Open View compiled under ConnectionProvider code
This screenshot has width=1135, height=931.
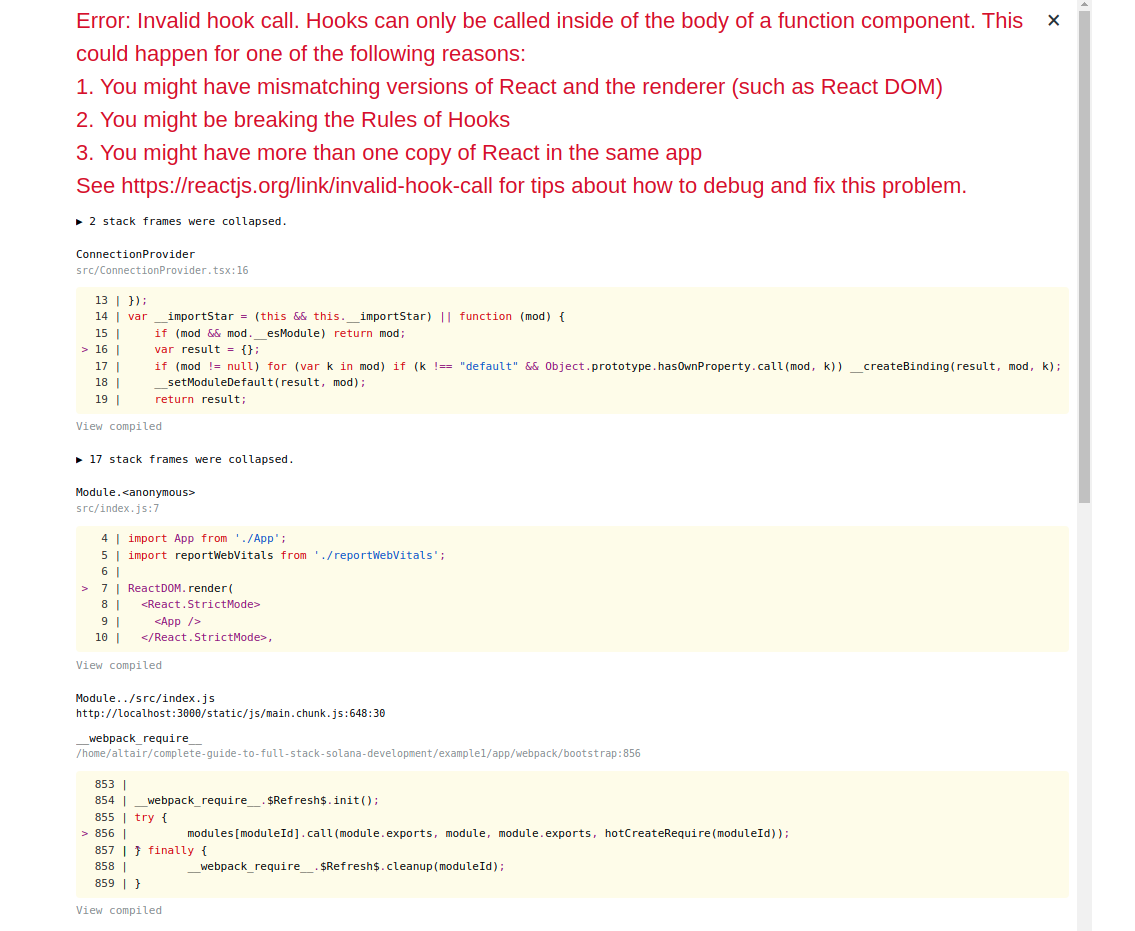119,426
